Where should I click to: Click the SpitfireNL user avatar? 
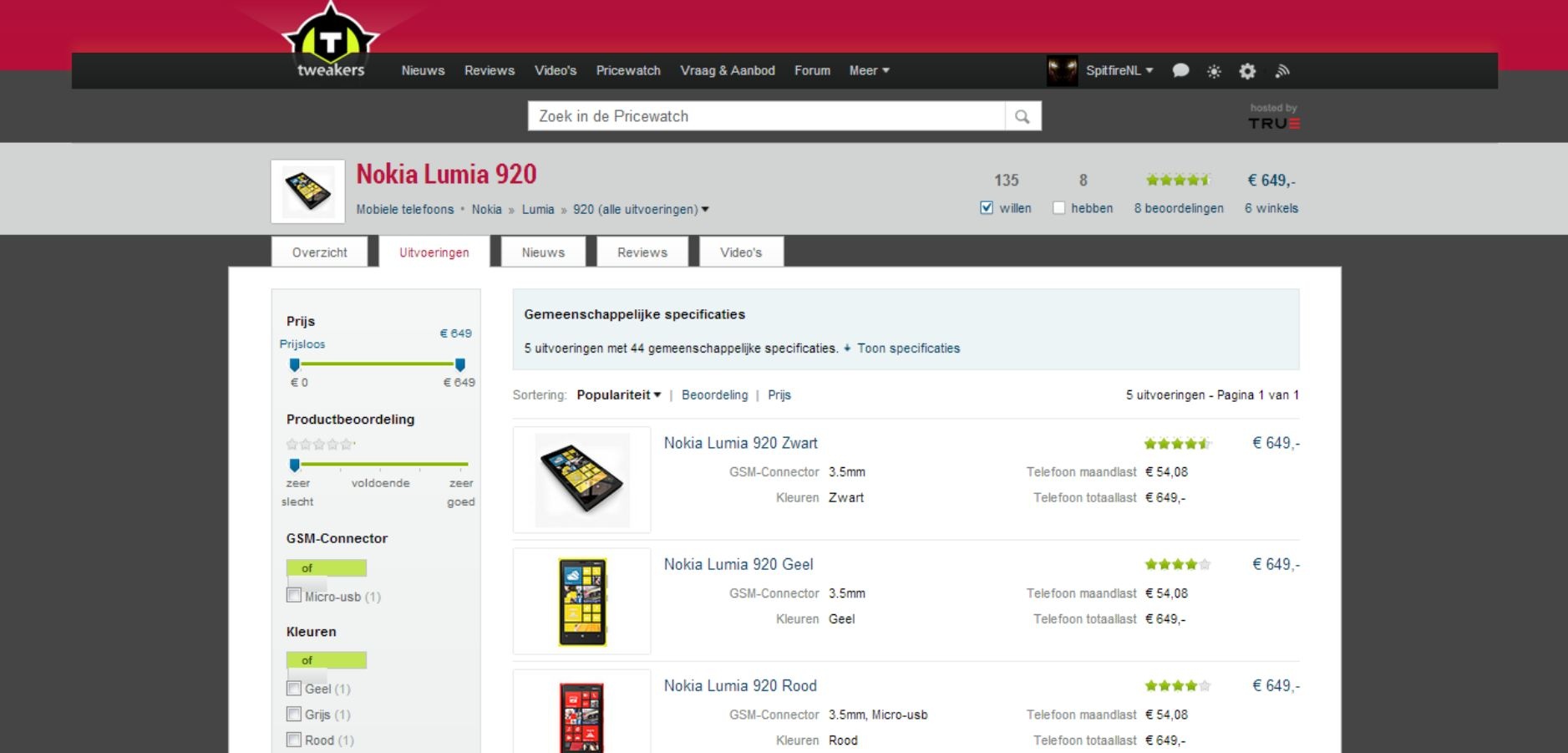[x=1062, y=71]
